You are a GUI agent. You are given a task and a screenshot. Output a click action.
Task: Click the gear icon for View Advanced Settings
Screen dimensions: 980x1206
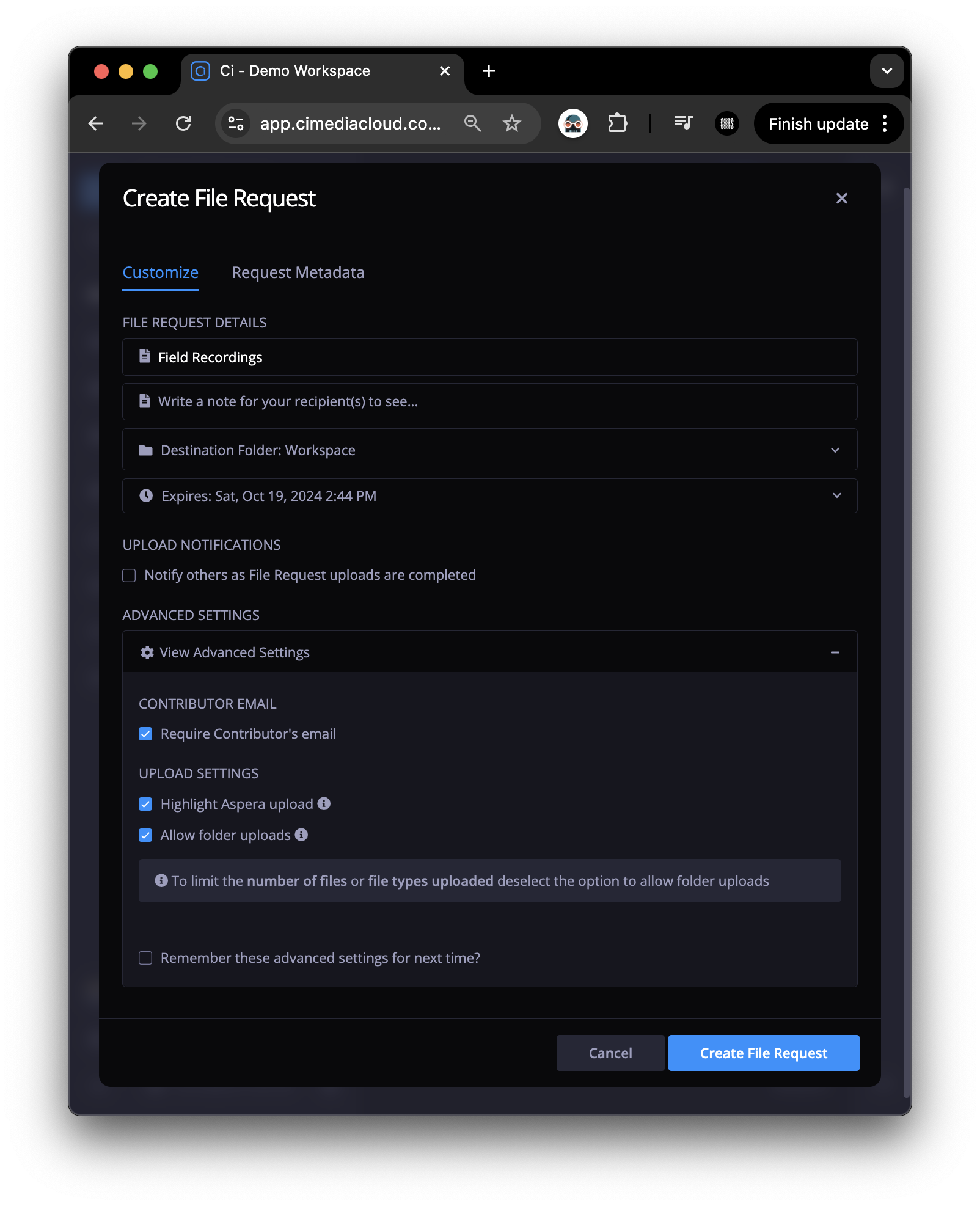(147, 652)
